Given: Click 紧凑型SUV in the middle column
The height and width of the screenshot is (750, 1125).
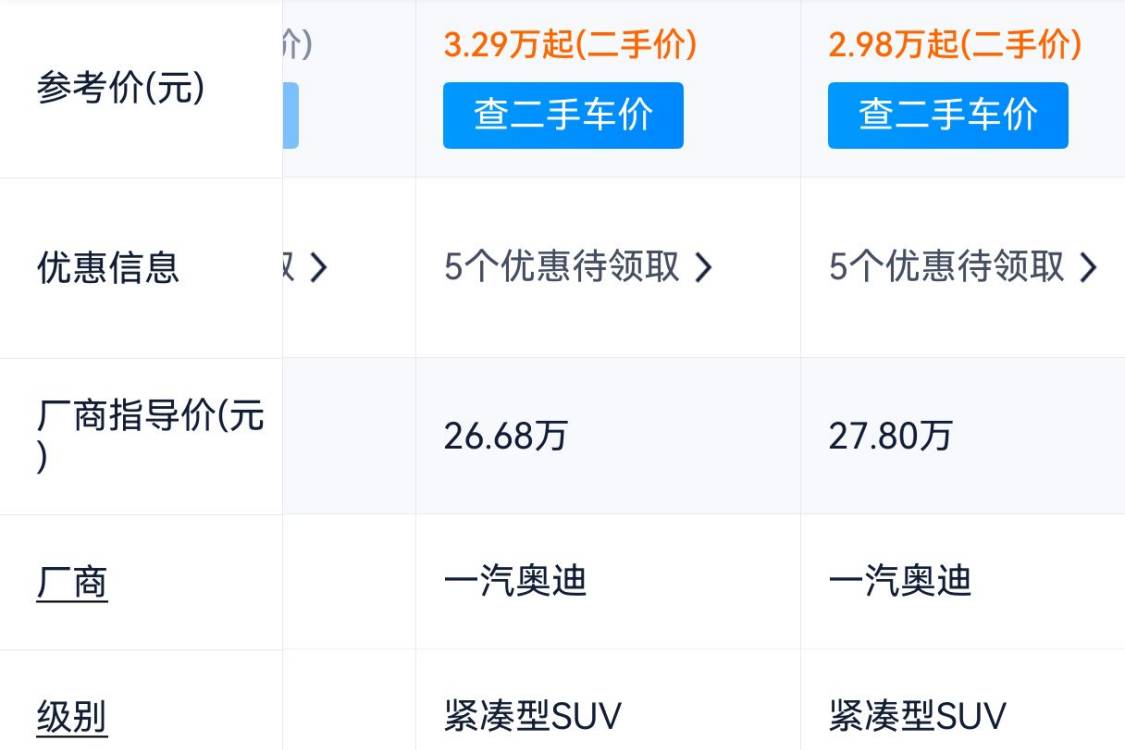Looking at the screenshot, I should click(532, 716).
